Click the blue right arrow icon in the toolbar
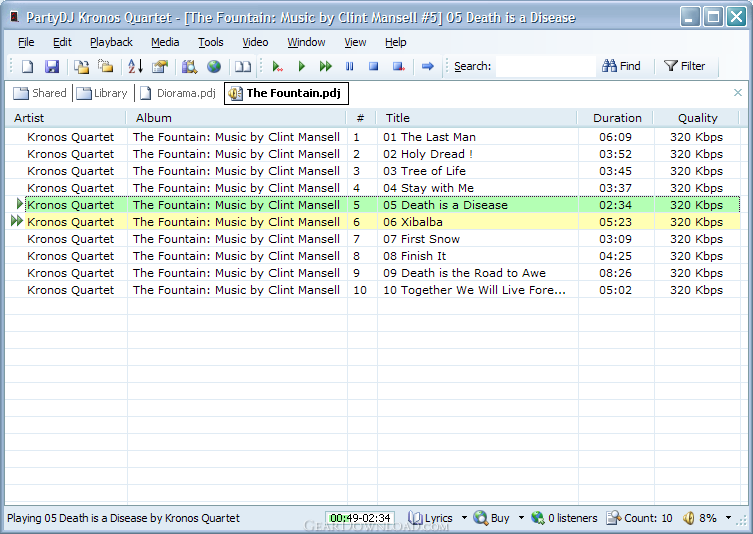 click(427, 66)
